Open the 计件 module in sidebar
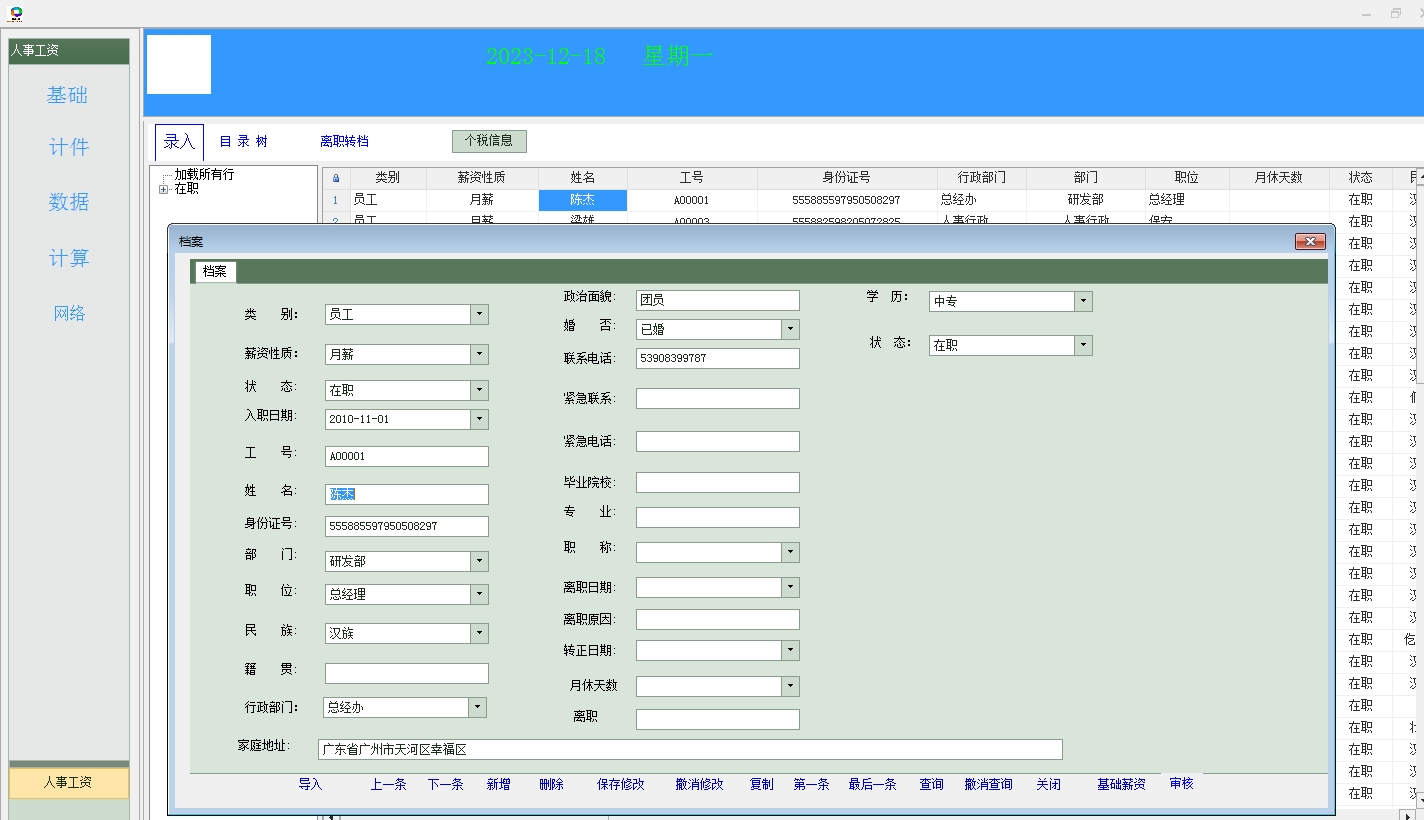The image size is (1424, 820). coord(69,148)
